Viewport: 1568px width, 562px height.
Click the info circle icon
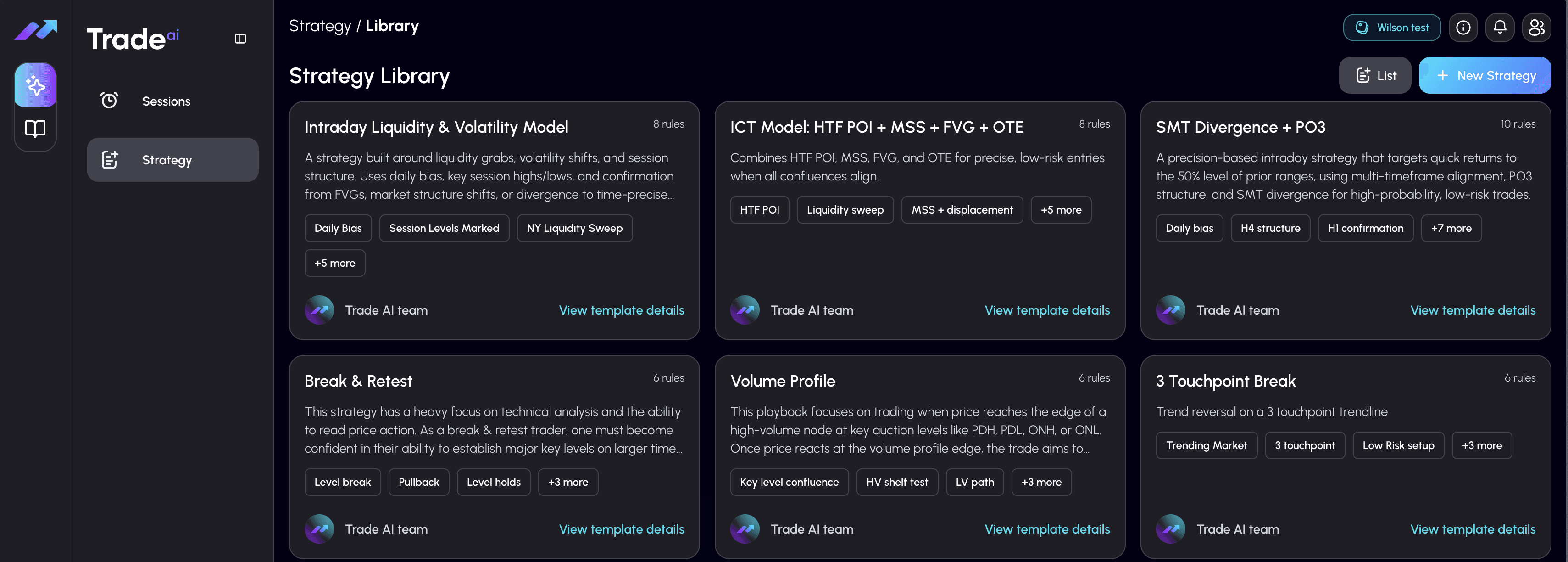[1462, 28]
